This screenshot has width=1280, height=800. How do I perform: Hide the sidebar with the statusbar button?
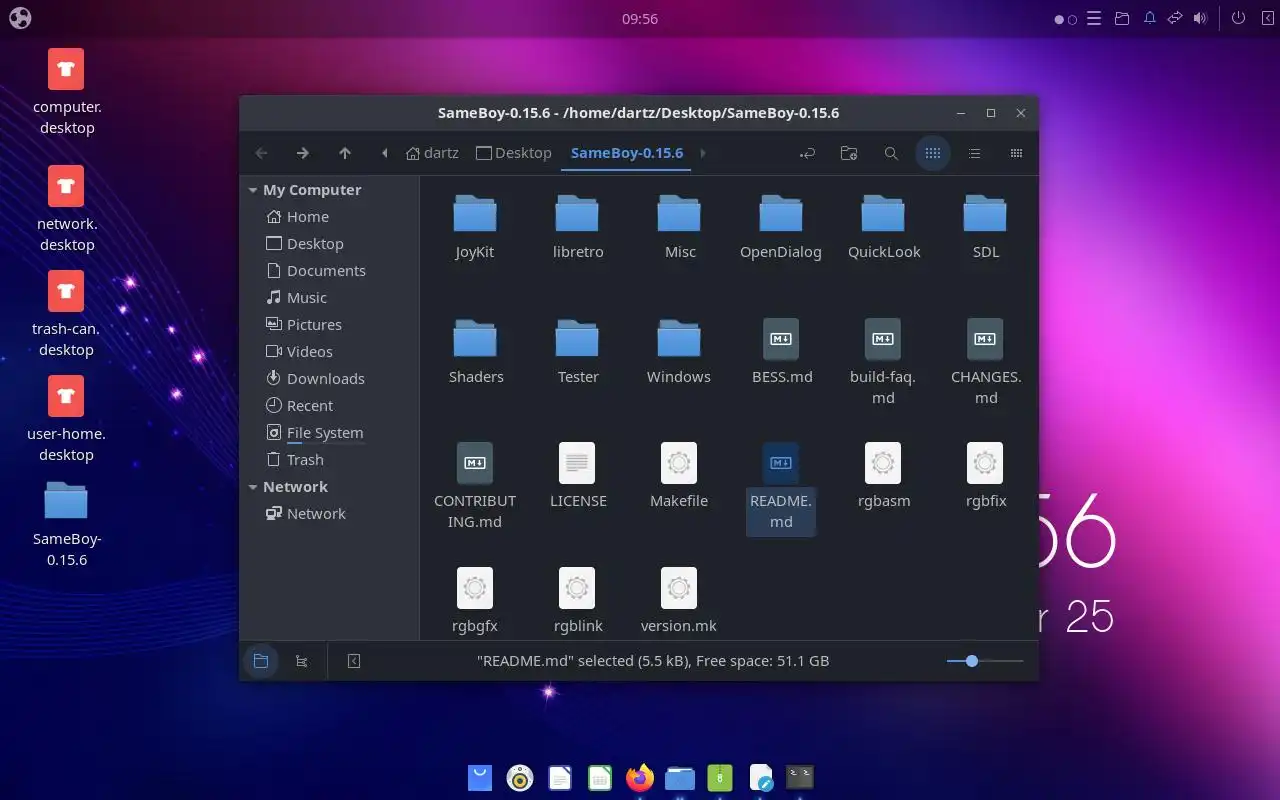(x=354, y=661)
